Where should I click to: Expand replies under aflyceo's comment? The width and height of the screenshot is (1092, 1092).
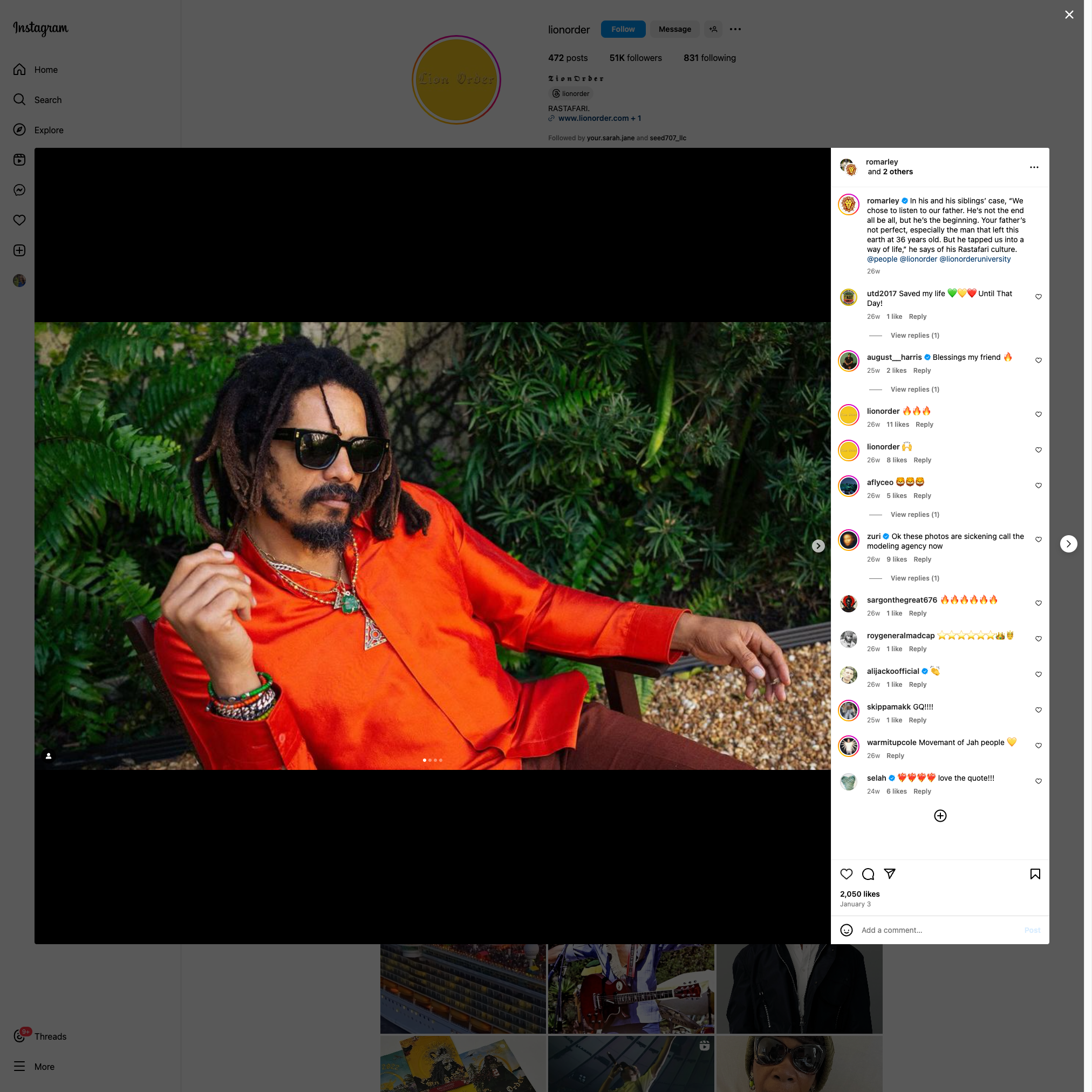(x=914, y=514)
